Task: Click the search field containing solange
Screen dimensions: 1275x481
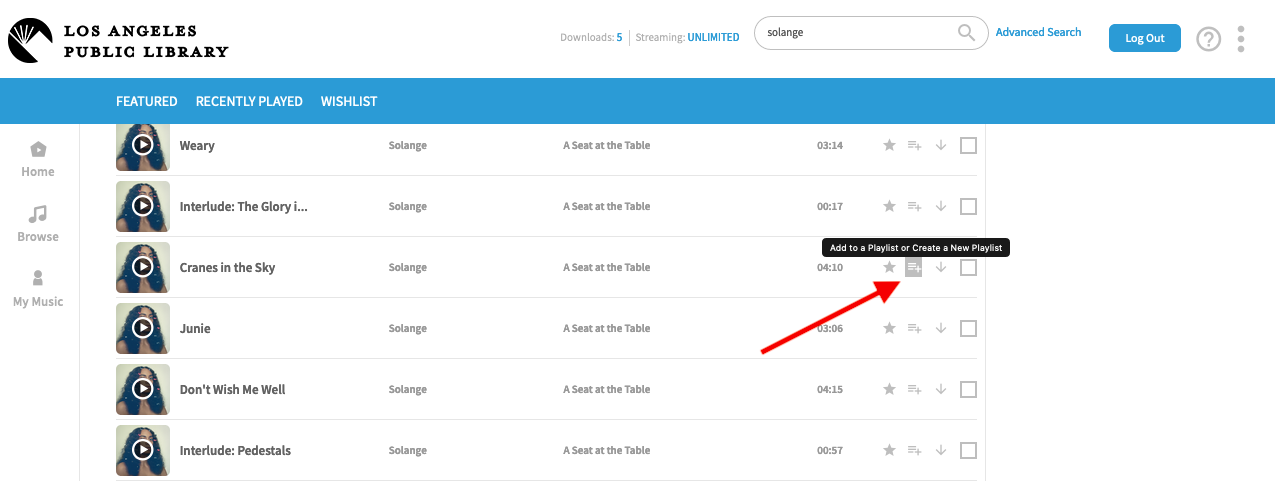Action: 855,33
